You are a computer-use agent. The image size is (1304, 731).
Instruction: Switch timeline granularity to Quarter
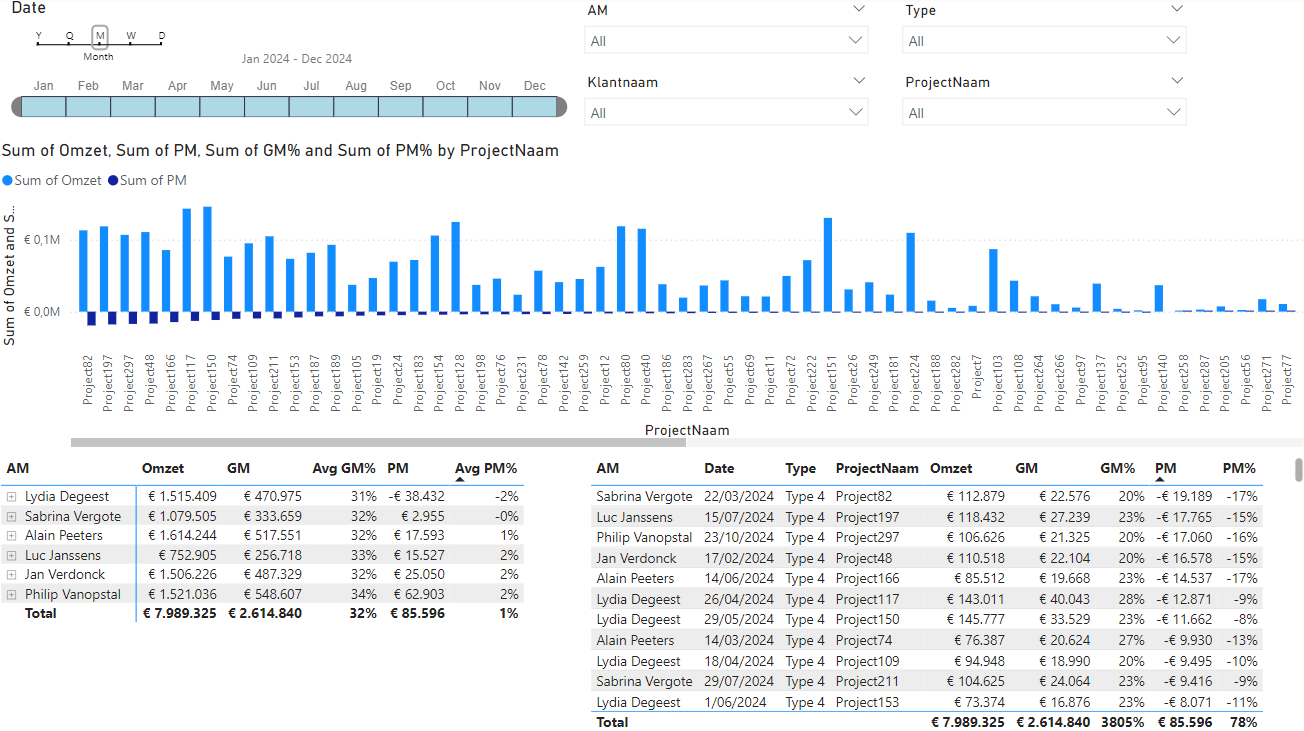69,37
